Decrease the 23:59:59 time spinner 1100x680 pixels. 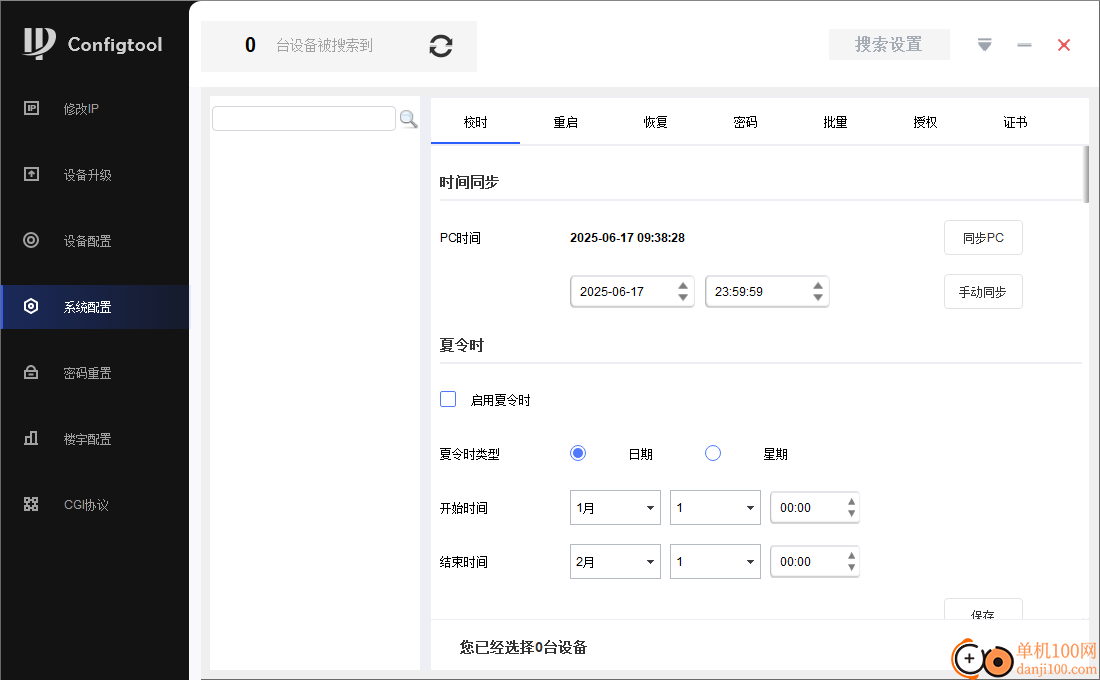[x=817, y=298]
